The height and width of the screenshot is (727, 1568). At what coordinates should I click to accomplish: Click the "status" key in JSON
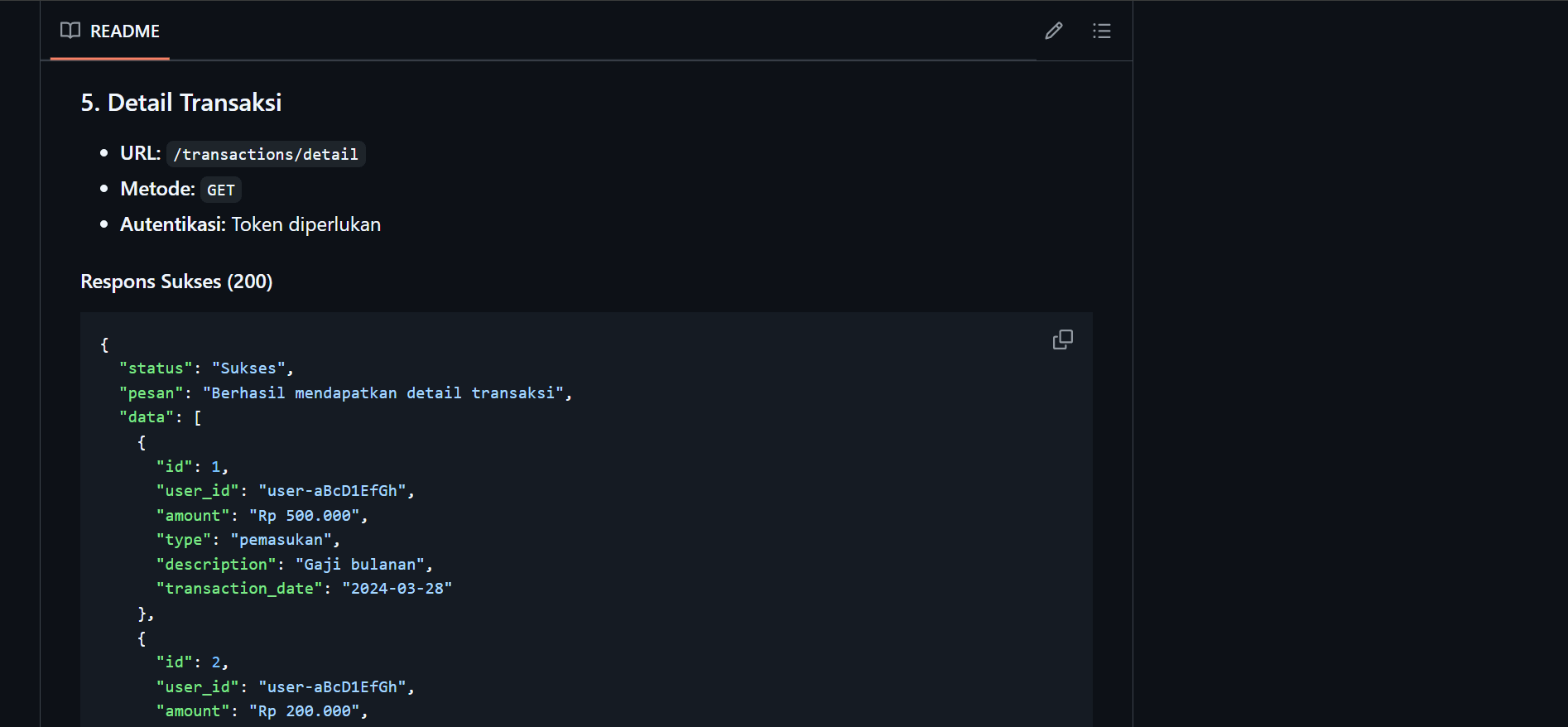pos(156,368)
